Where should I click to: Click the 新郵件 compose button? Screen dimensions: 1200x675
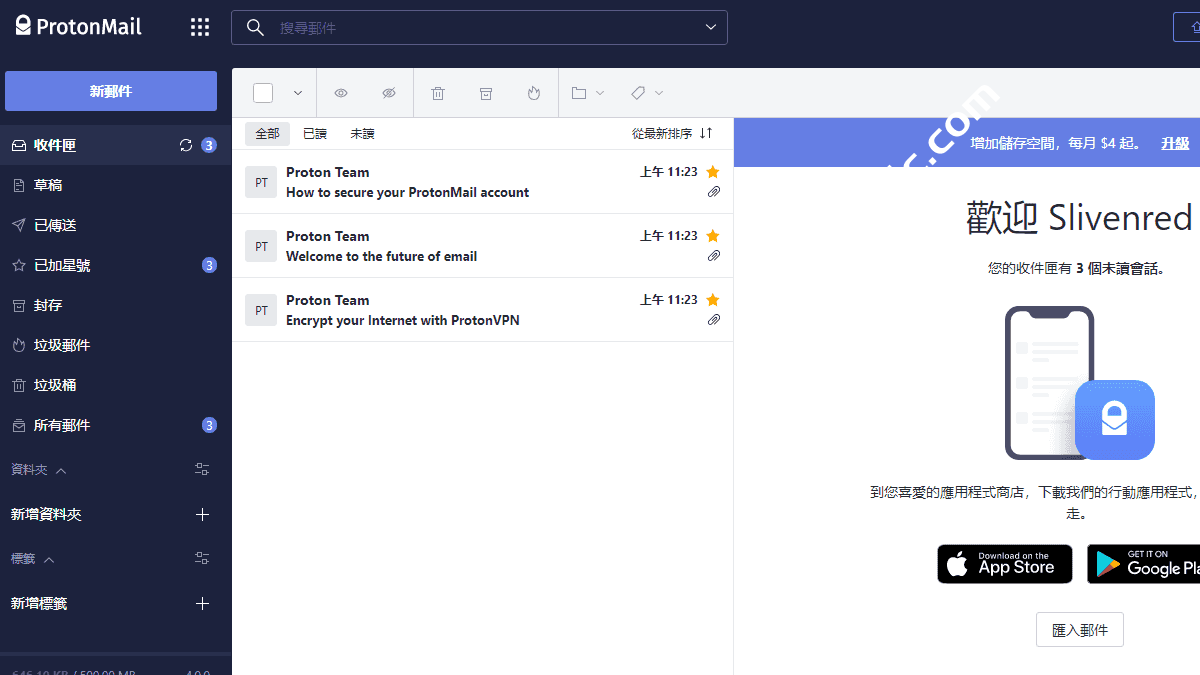coord(111,91)
